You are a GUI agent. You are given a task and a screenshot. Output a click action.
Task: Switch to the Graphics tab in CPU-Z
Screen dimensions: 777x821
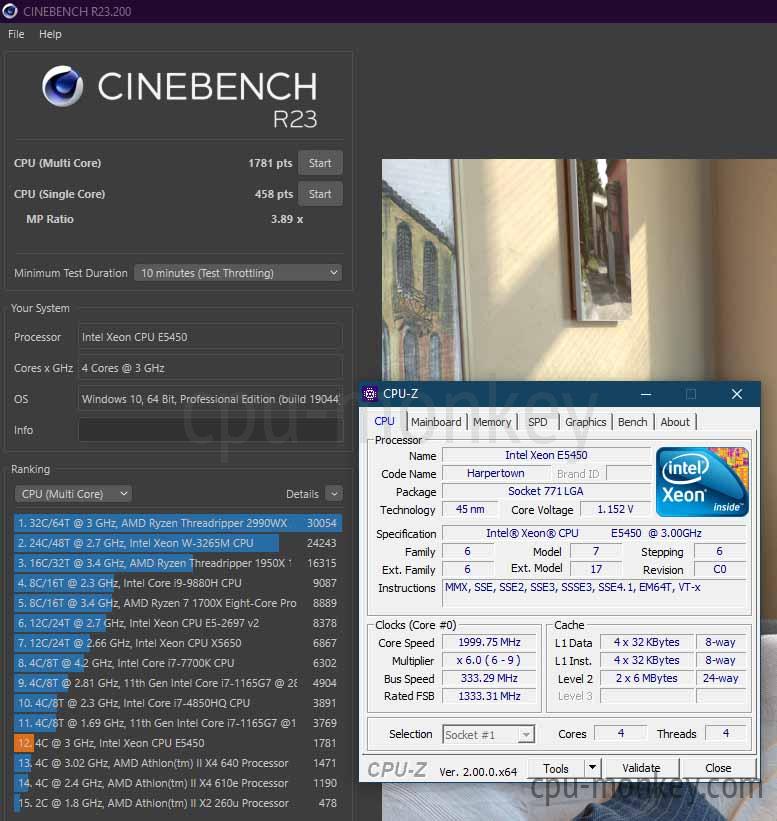[x=585, y=422]
